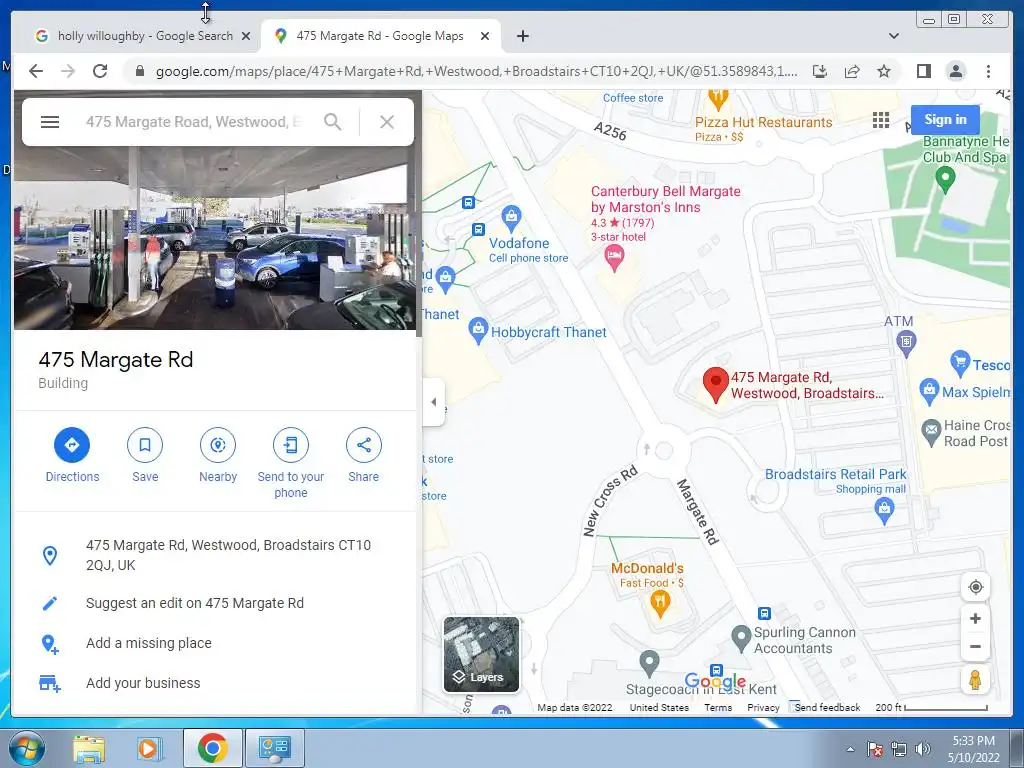Click the Send to your phone icon
The width and height of the screenshot is (1024, 768).
(x=291, y=445)
